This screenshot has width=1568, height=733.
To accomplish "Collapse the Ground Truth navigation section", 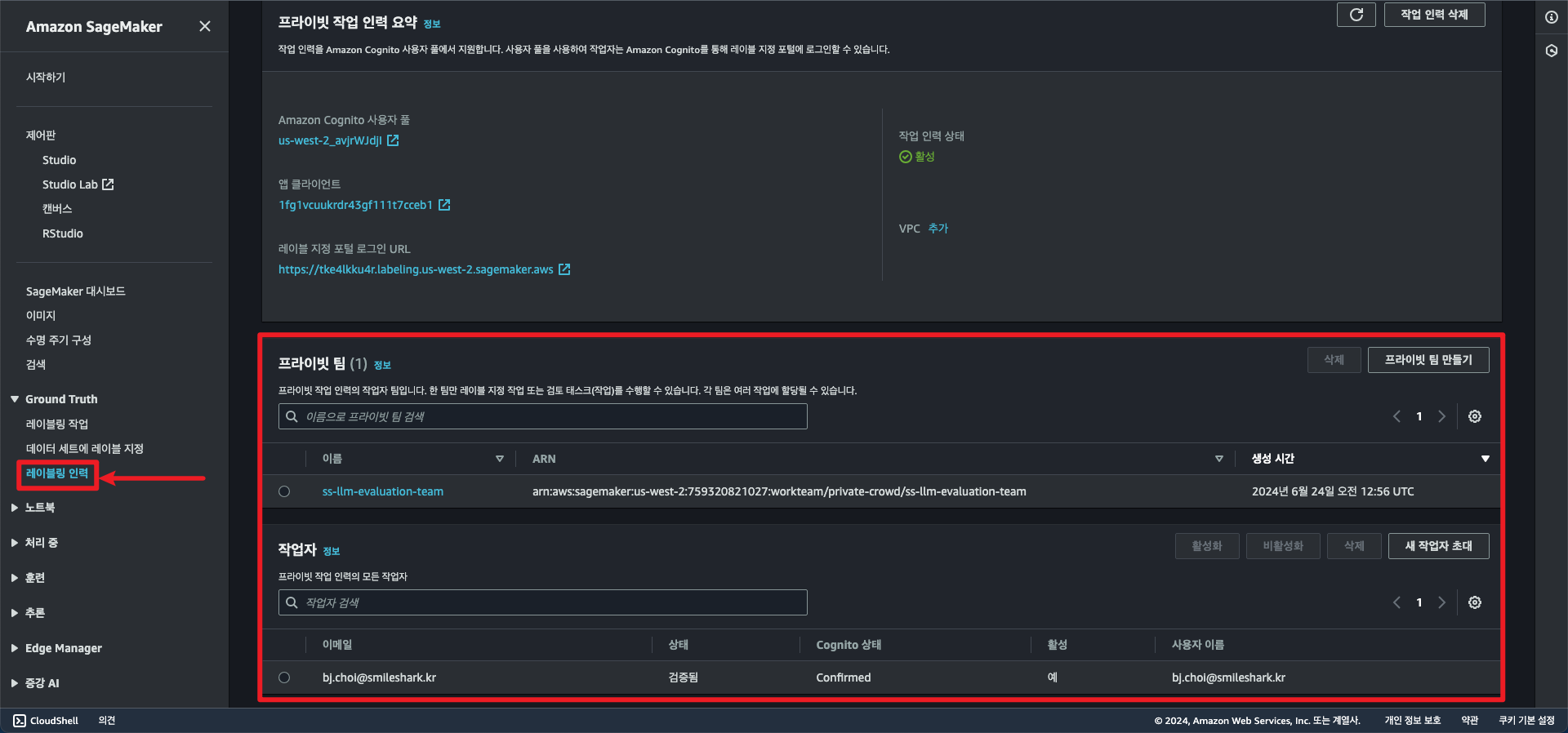I will (x=15, y=399).
